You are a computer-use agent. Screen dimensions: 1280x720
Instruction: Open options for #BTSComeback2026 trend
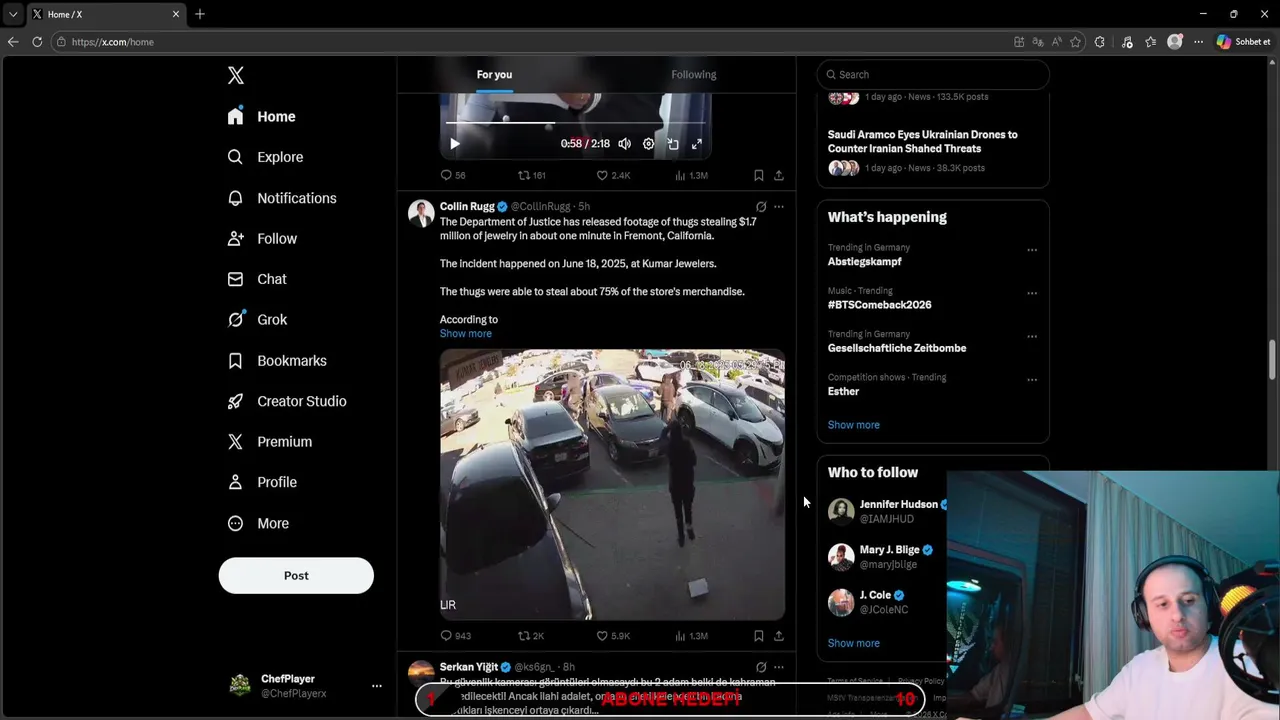pos(1032,294)
